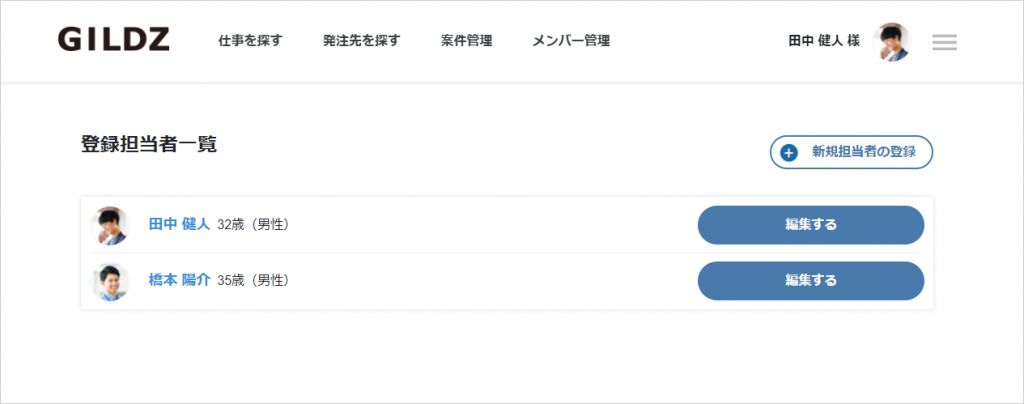Click the 35歳（男性）text in second row

click(x=253, y=281)
